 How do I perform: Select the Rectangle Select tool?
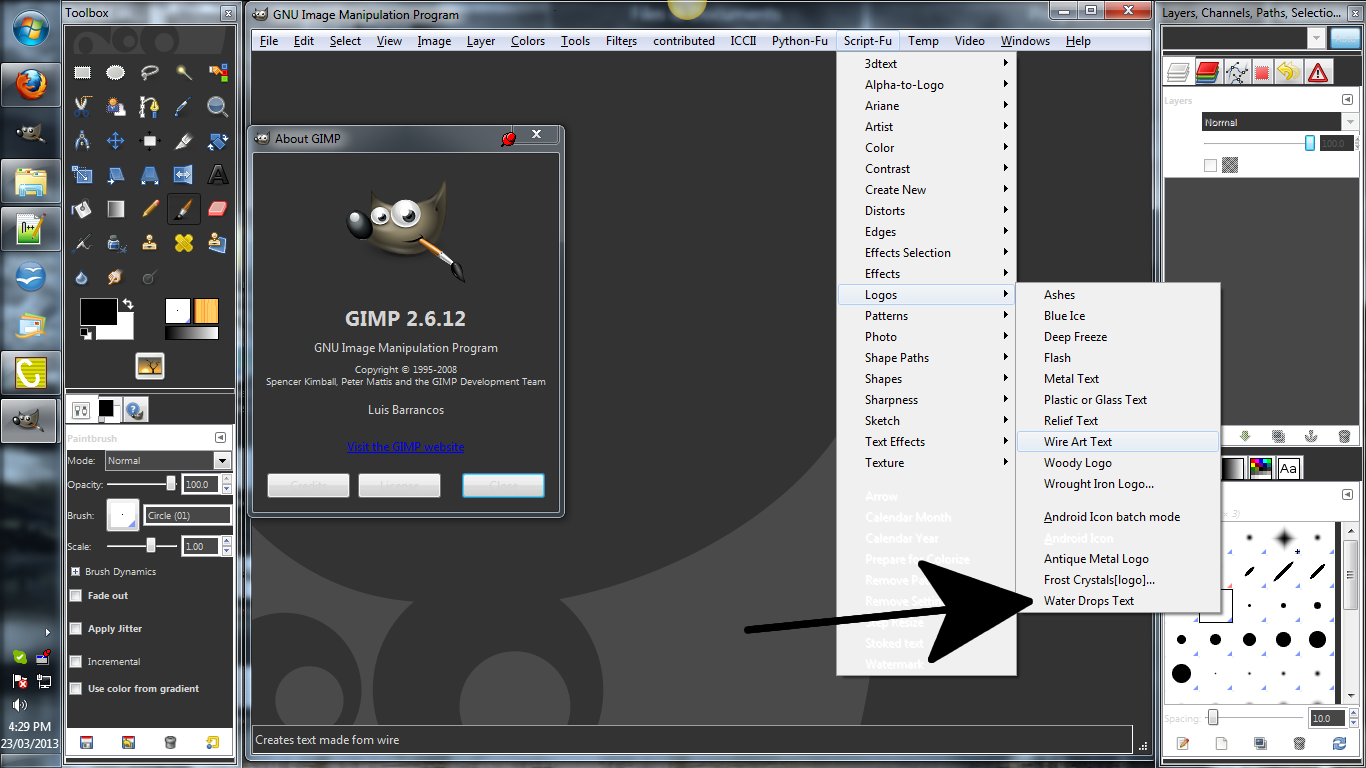click(82, 72)
